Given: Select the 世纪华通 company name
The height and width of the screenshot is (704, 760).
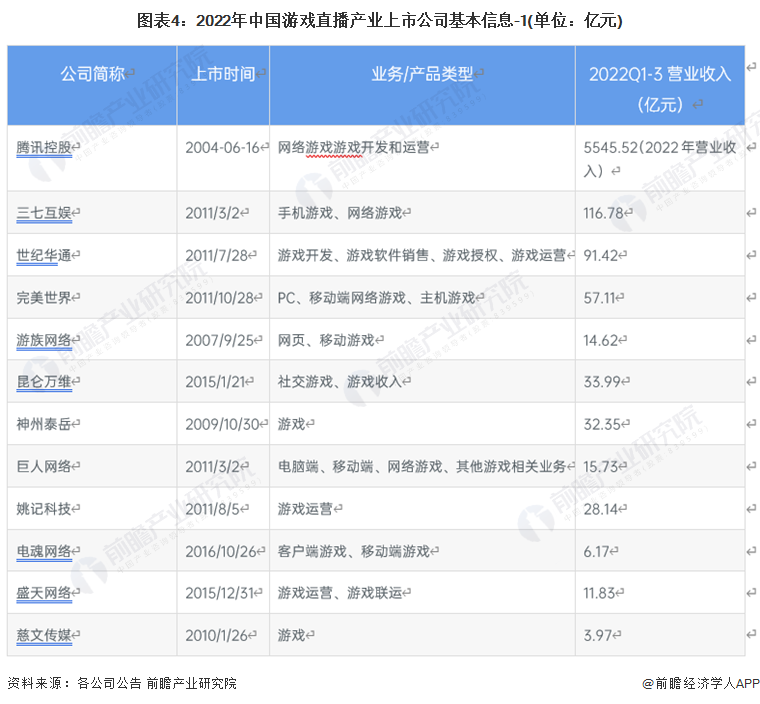Looking at the screenshot, I should pos(45,255).
